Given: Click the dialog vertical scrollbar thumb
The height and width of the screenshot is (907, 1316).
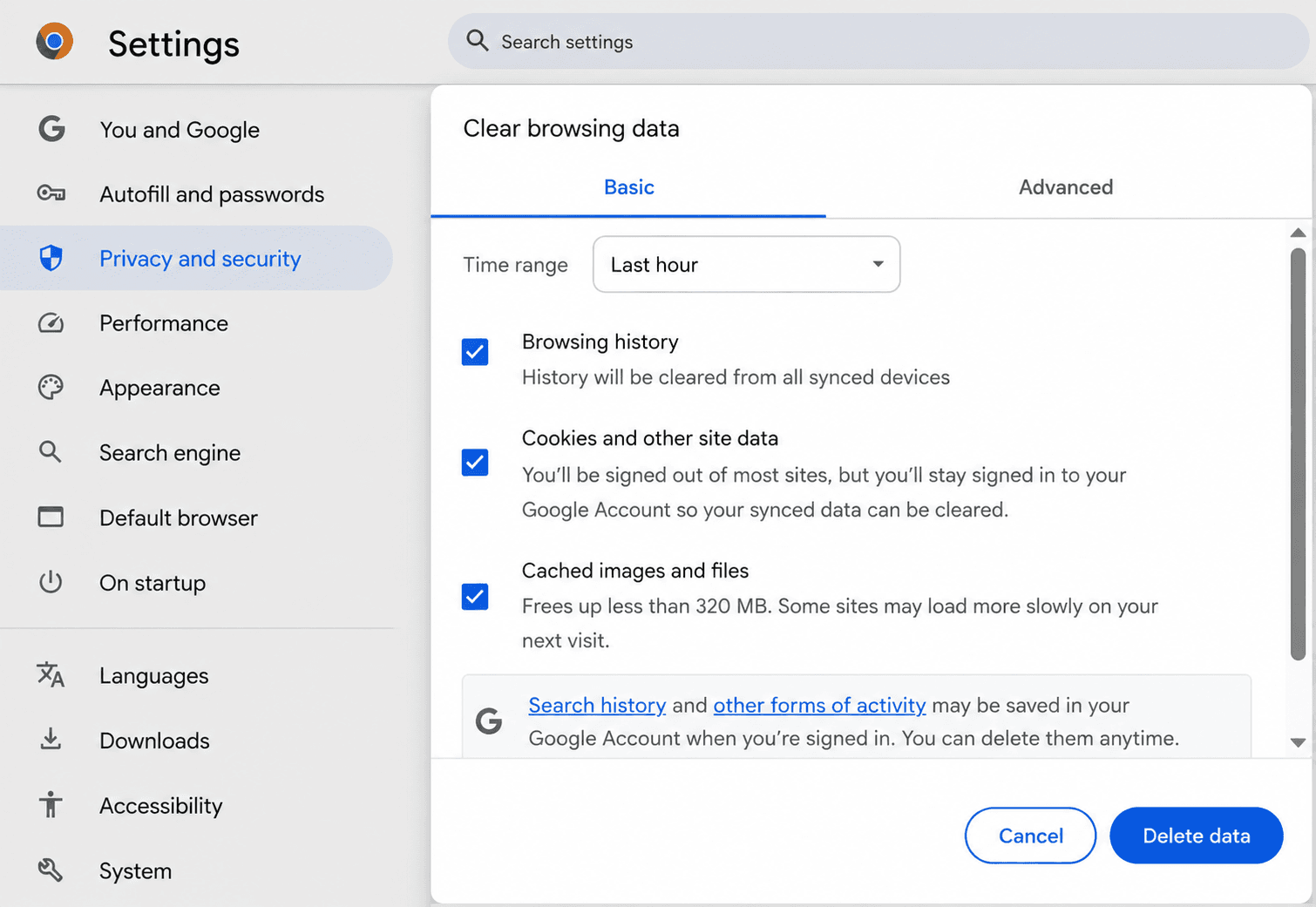Looking at the screenshot, I should [x=1298, y=453].
